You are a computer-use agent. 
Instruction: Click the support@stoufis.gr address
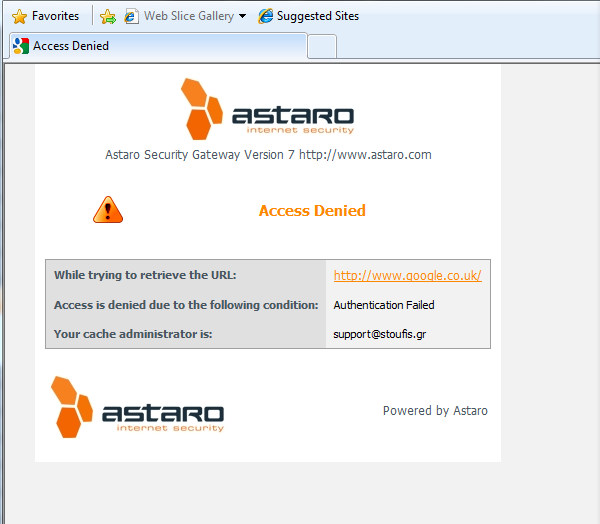[x=380, y=334]
